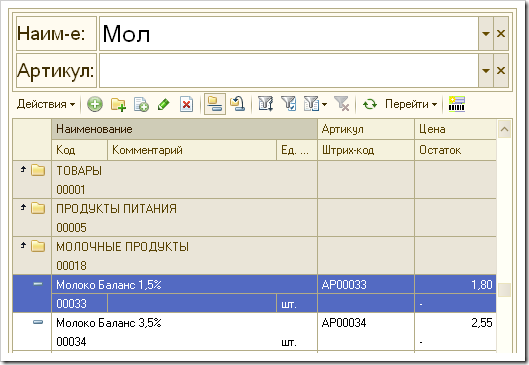This screenshot has height=365, width=529.
Task: Click the green Refresh icon
Action: [x=370, y=104]
